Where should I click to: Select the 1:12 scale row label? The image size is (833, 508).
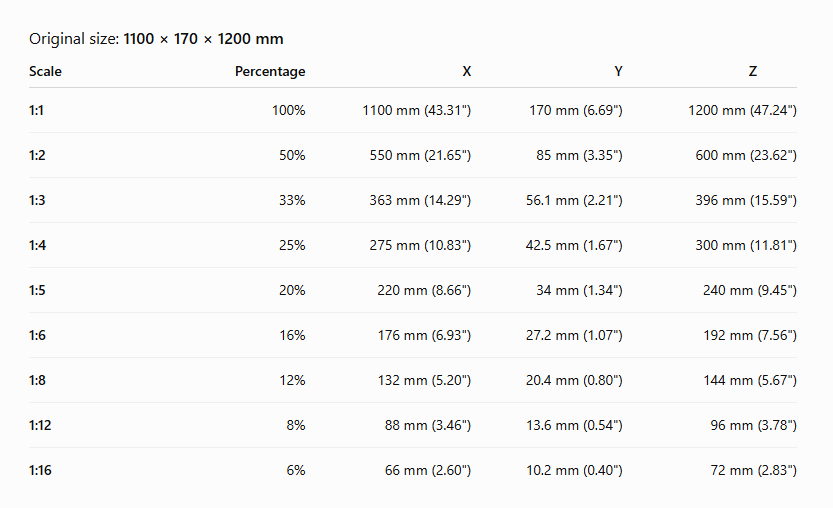(x=40, y=425)
